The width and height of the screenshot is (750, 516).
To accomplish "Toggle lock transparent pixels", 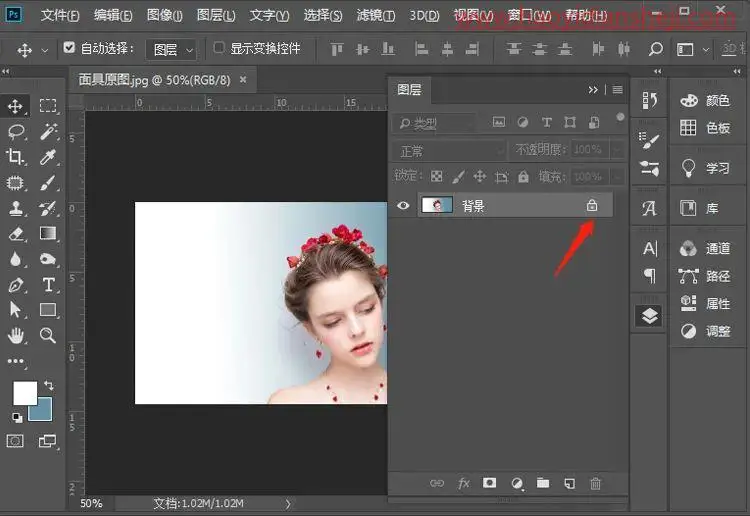I will point(436,176).
